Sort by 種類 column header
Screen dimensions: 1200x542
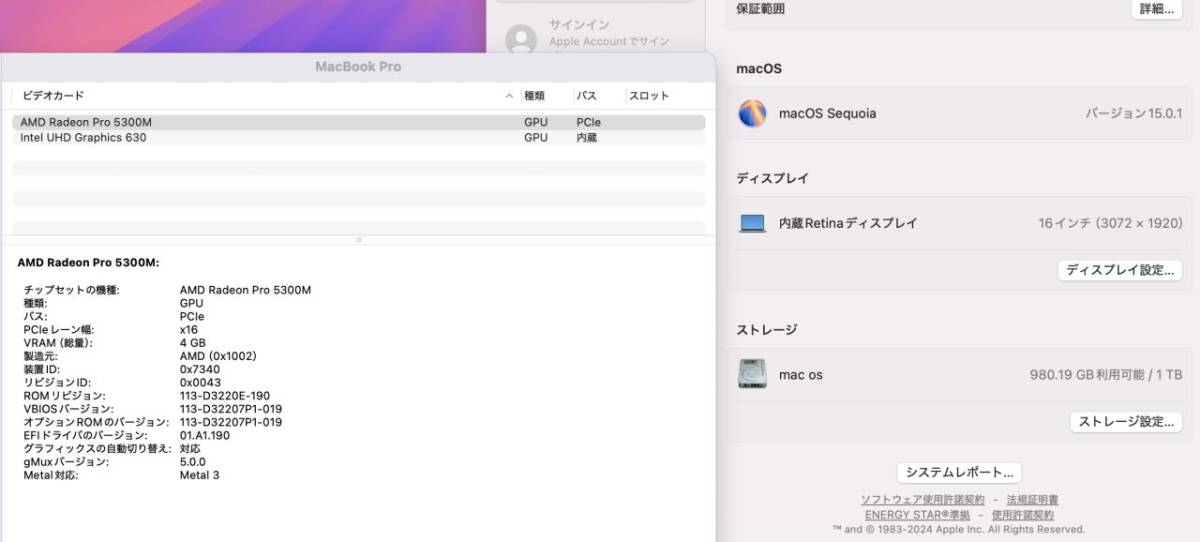point(534,96)
